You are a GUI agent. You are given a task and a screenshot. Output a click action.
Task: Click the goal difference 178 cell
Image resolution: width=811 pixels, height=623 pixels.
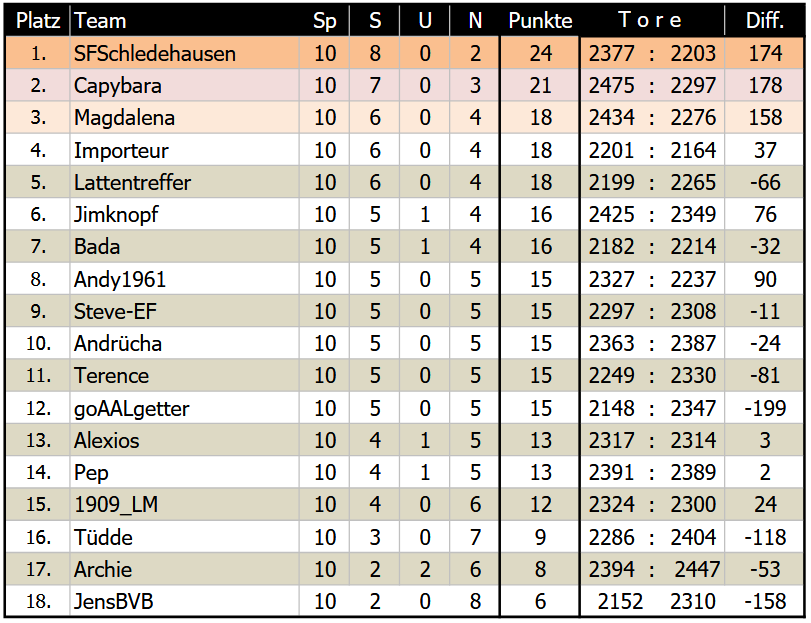pos(765,86)
